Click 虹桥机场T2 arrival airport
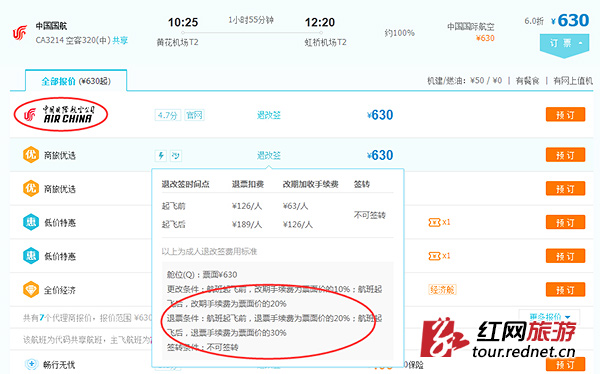Viewport: 600px width, 374px height. [325, 42]
